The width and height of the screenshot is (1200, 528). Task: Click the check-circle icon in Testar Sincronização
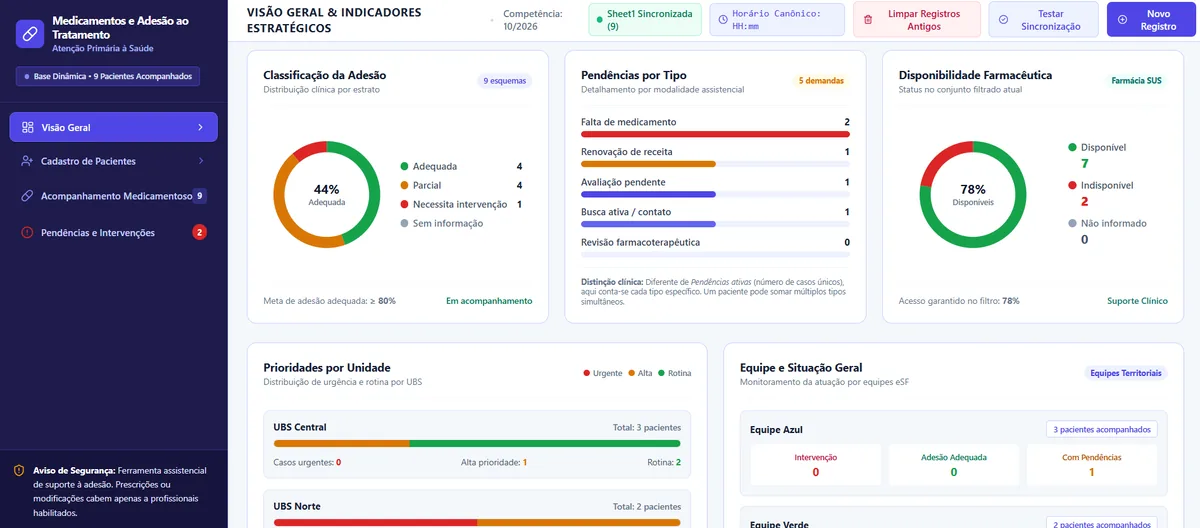tap(1003, 20)
